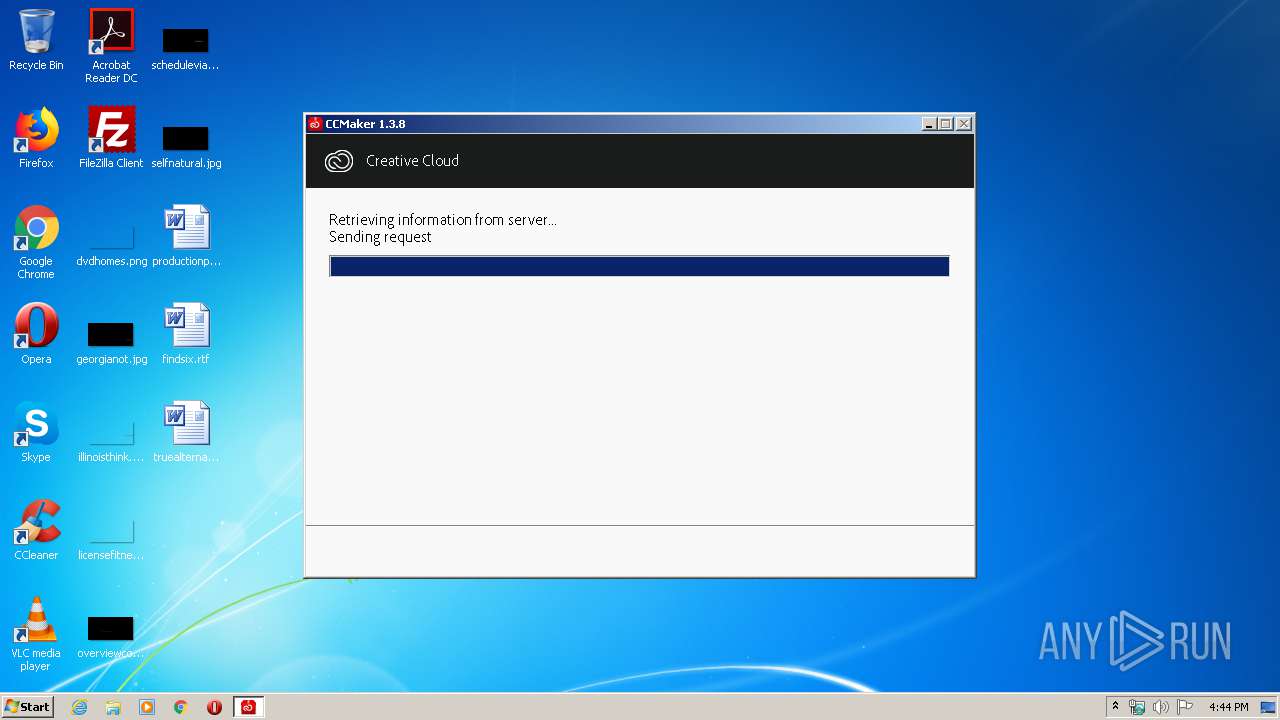1280x720 pixels.
Task: Open Action Center flag icon
Action: coord(1184,707)
